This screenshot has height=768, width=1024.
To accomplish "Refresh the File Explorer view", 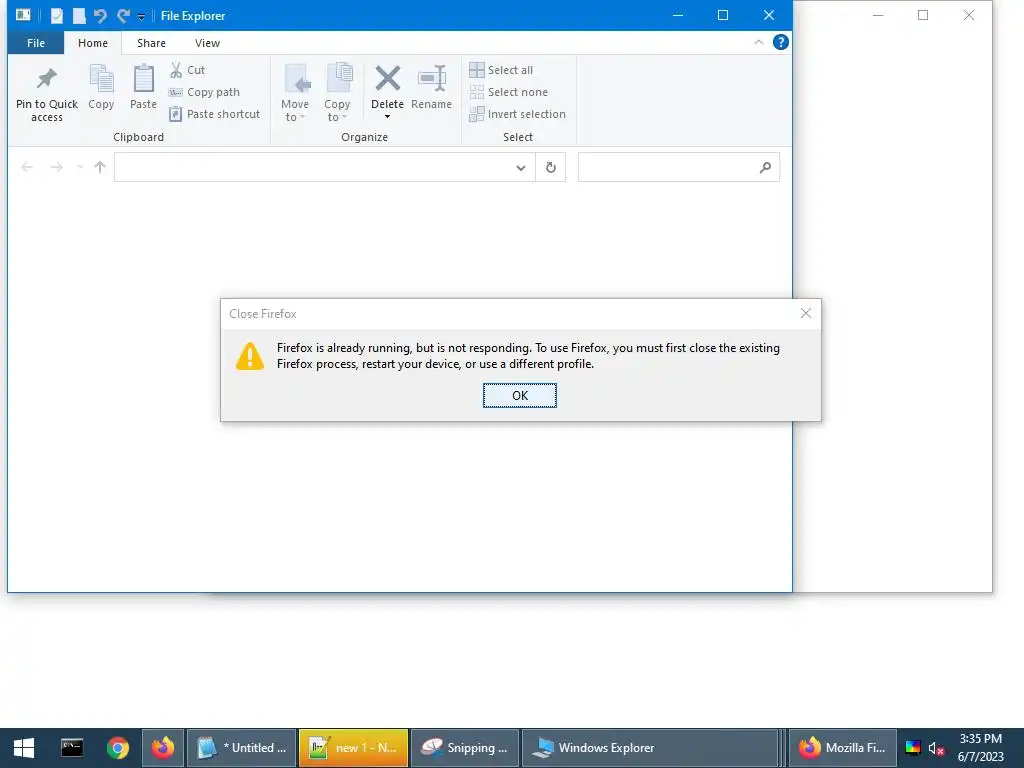I will [551, 168].
